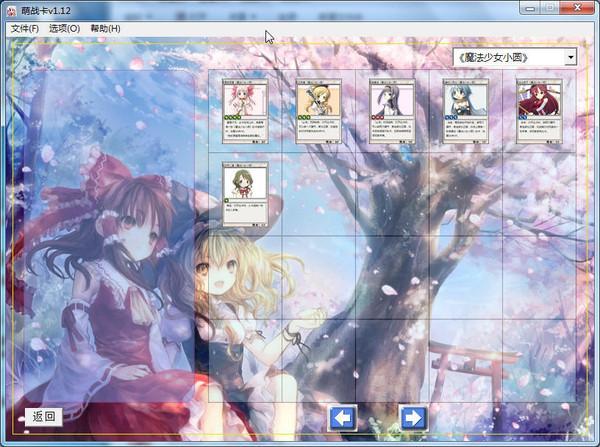Select the pink-haired girl card

(245, 111)
